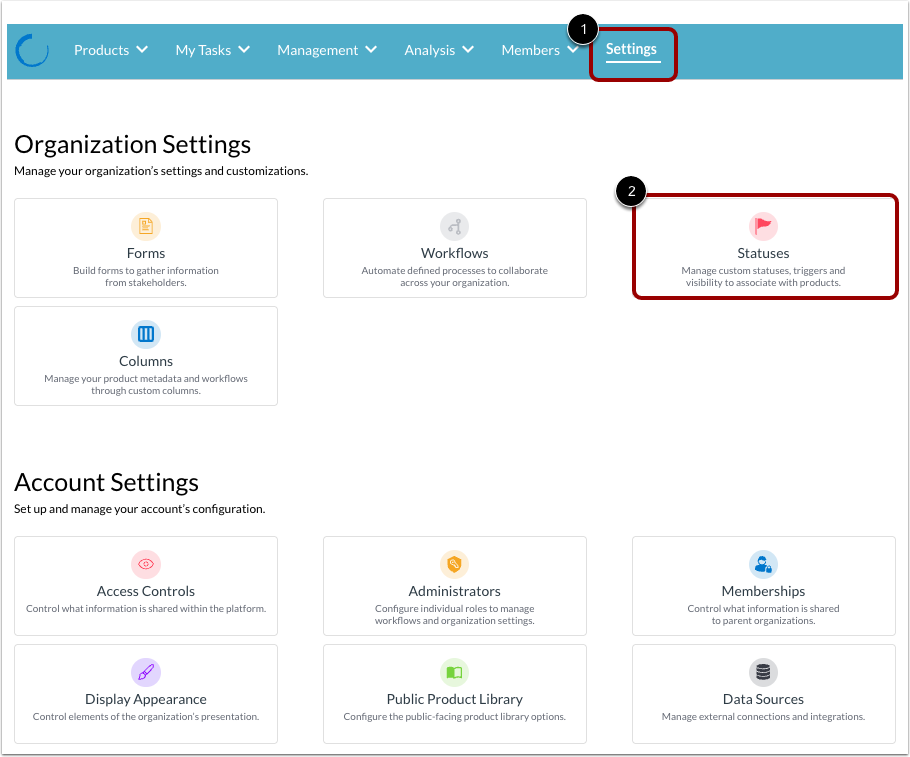Open Access Controls settings
Screen dimensions: 910x757
(x=145, y=586)
